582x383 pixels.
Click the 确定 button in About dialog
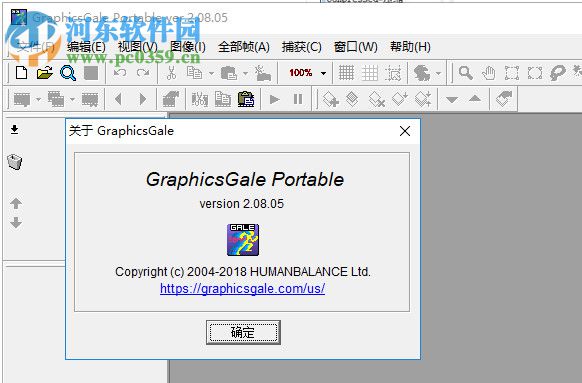coord(243,332)
